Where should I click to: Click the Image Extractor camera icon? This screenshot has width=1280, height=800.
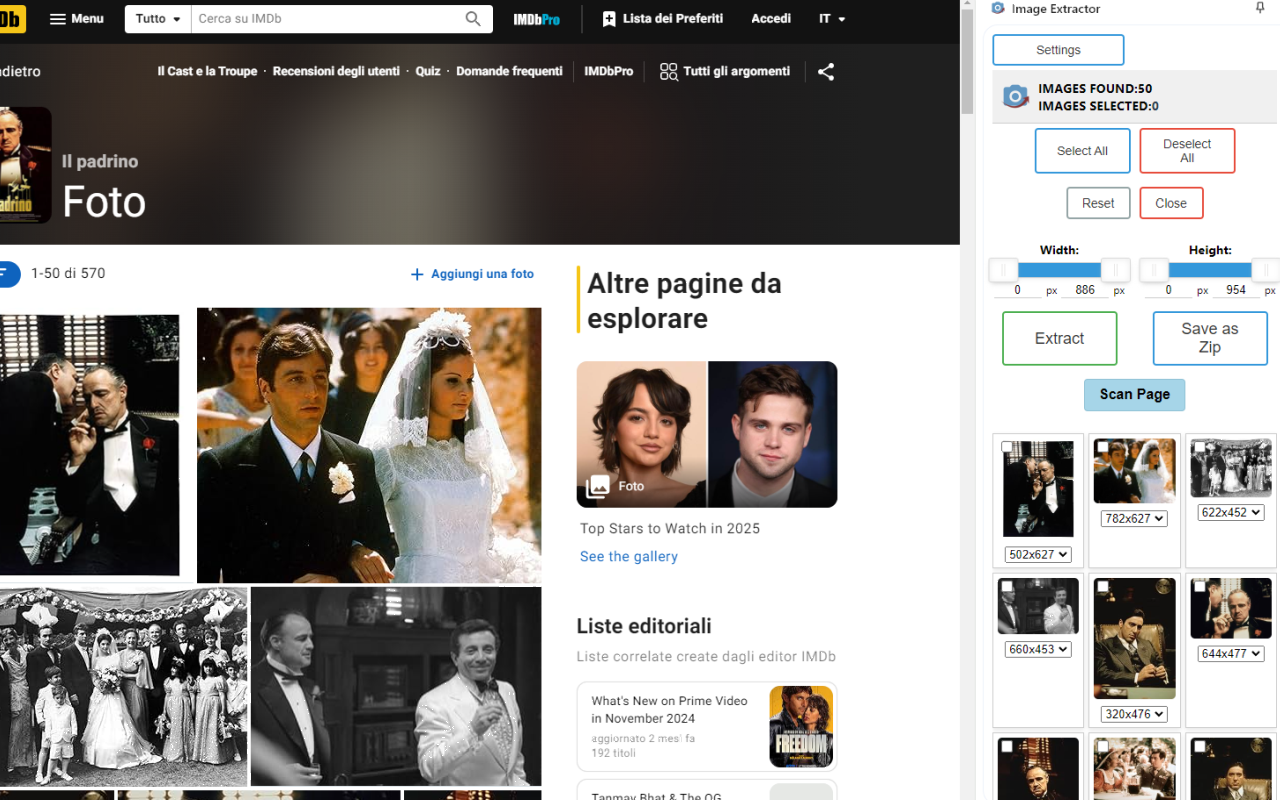tap(1015, 96)
